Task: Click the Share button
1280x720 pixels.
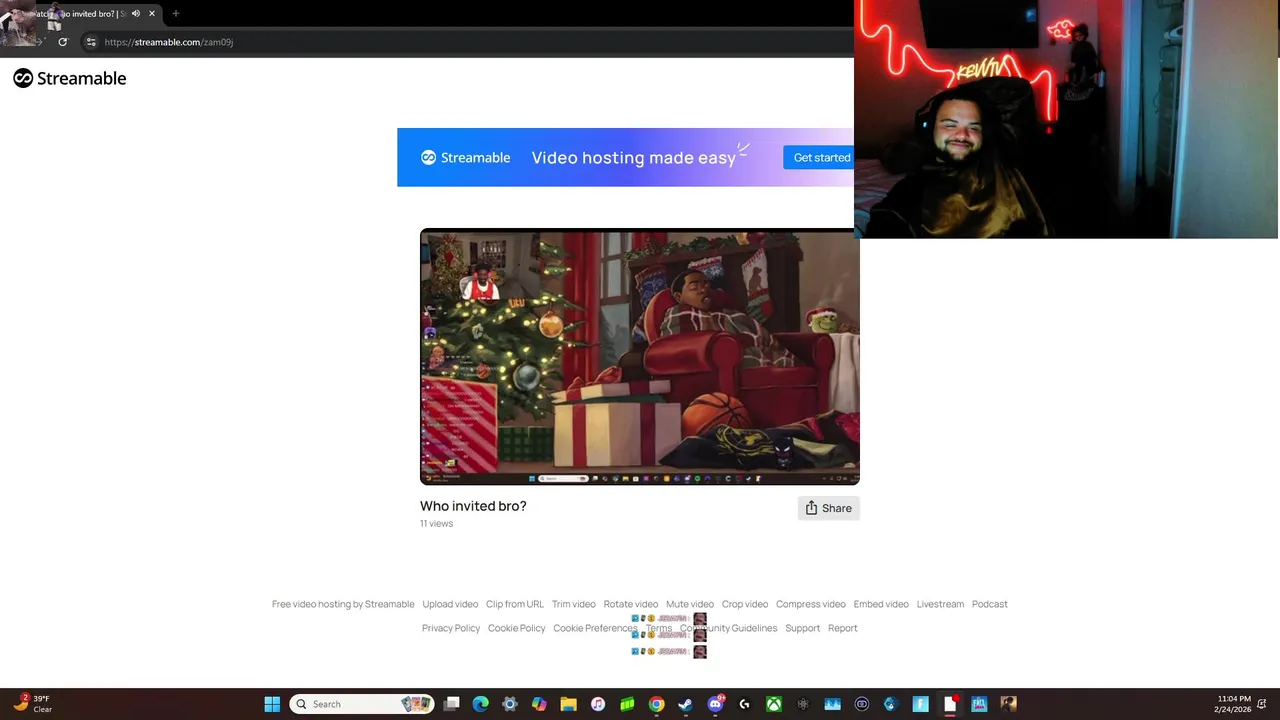Action: [828, 508]
